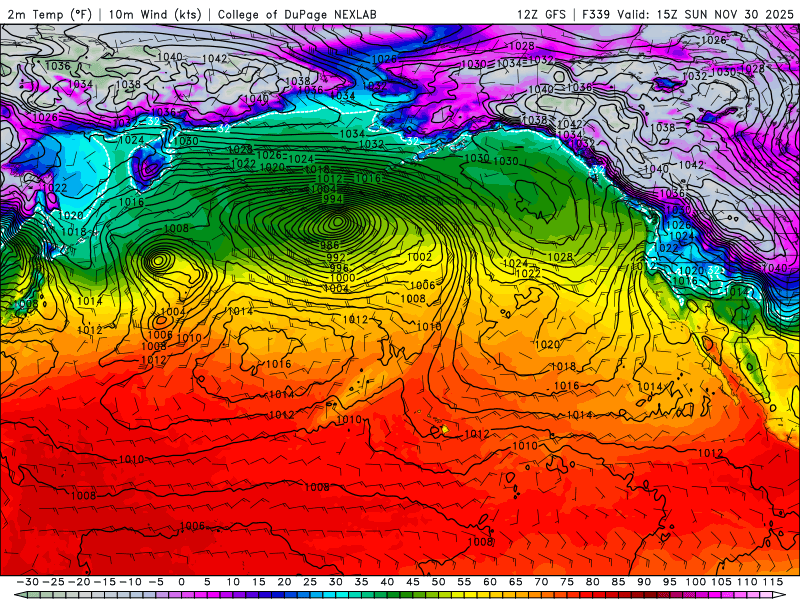Click 90 on the temperature legend
The width and height of the screenshot is (800, 600).
click(644, 582)
